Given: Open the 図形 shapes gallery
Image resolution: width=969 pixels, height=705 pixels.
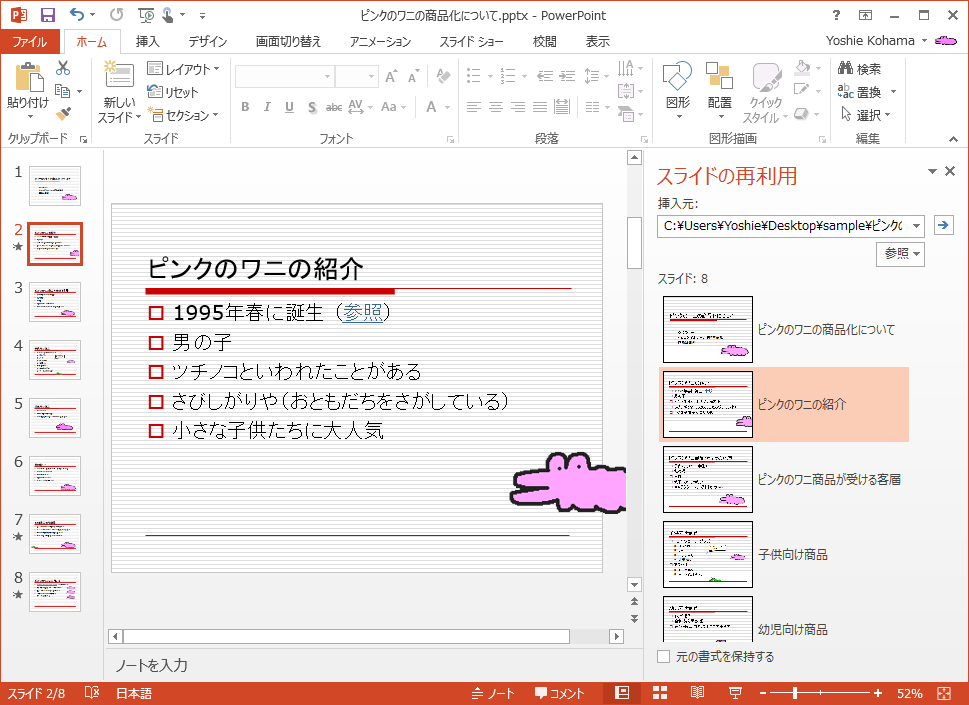Looking at the screenshot, I should pos(677,91).
